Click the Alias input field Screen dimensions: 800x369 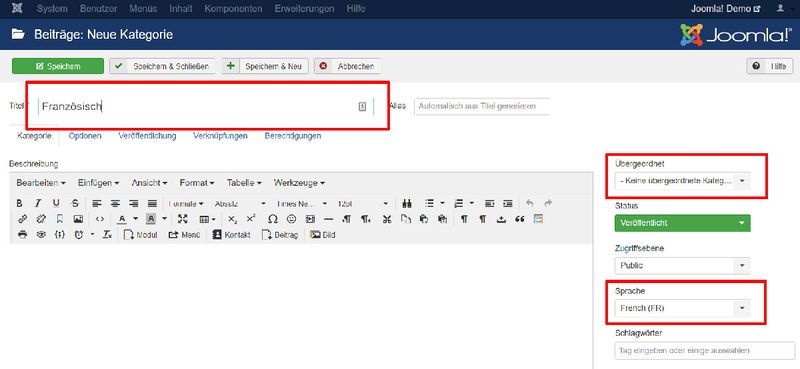pos(482,106)
